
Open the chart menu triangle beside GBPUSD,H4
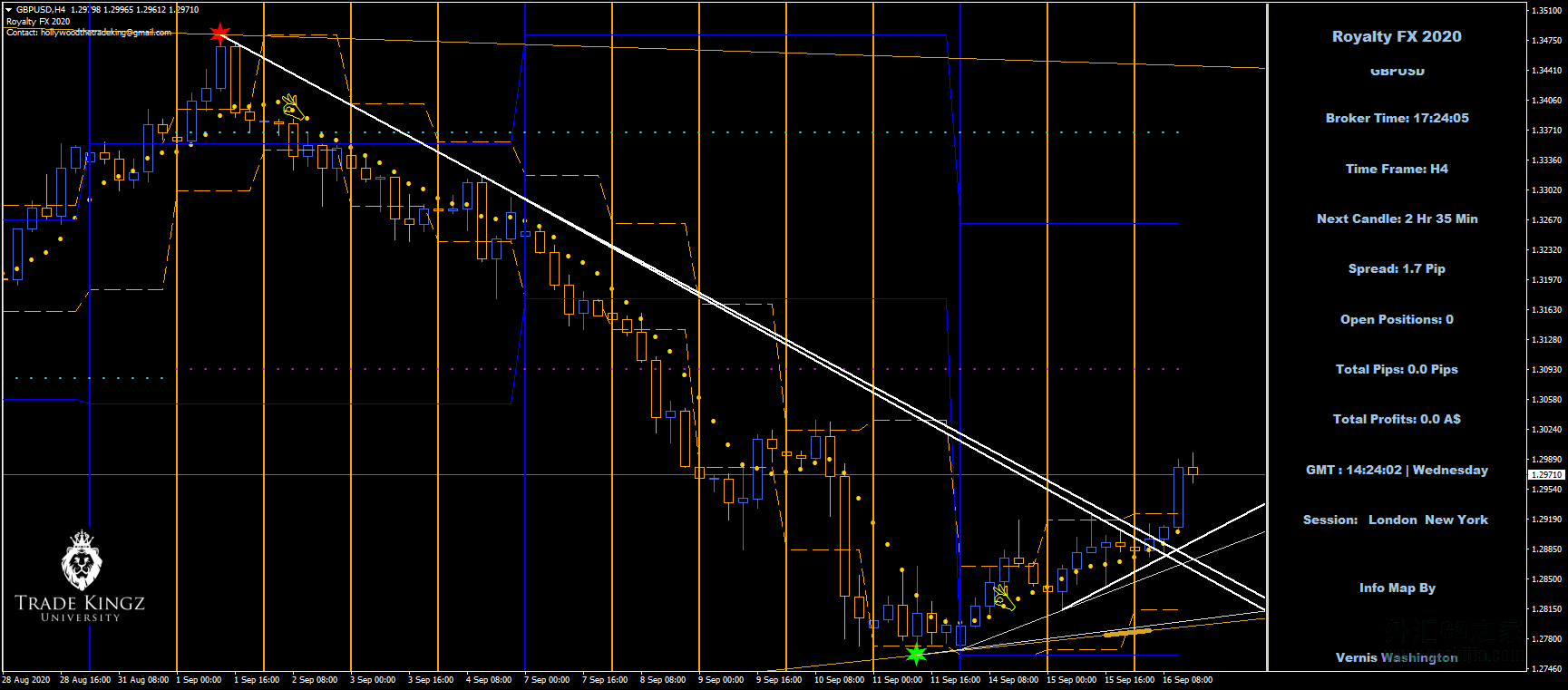[x=9, y=10]
